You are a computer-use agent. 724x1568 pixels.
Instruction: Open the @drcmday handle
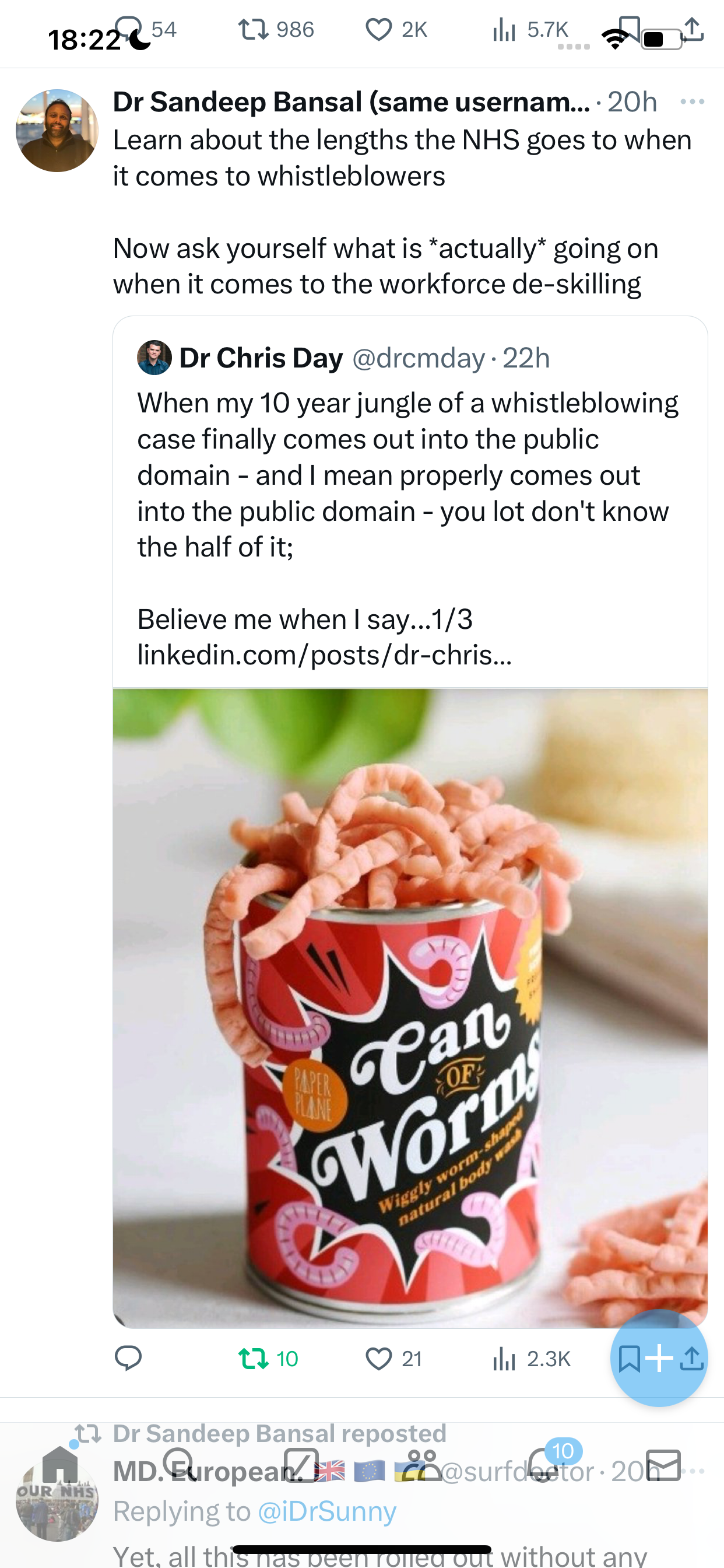pyautogui.click(x=418, y=358)
